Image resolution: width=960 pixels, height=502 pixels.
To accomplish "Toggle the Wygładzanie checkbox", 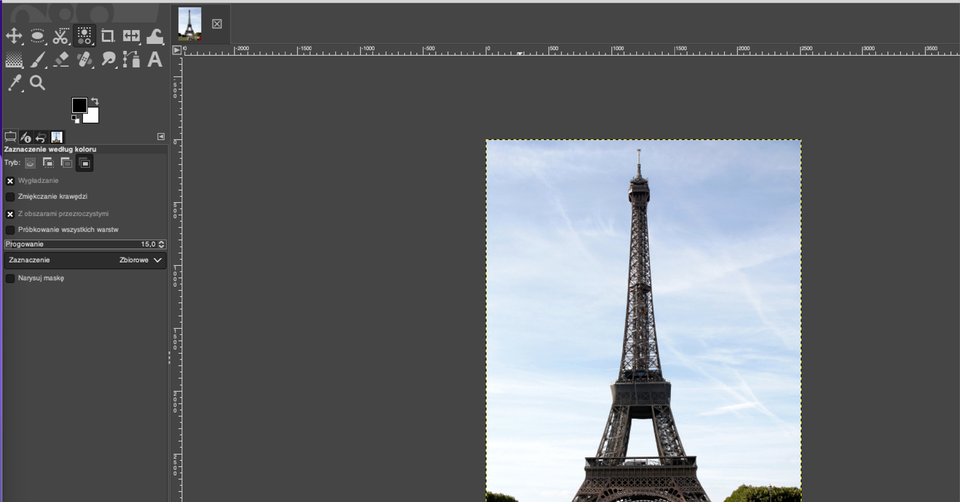I will pyautogui.click(x=10, y=181).
